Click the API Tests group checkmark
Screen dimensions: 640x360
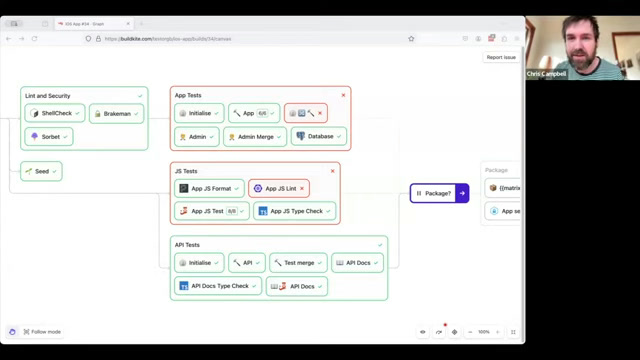[x=380, y=245]
